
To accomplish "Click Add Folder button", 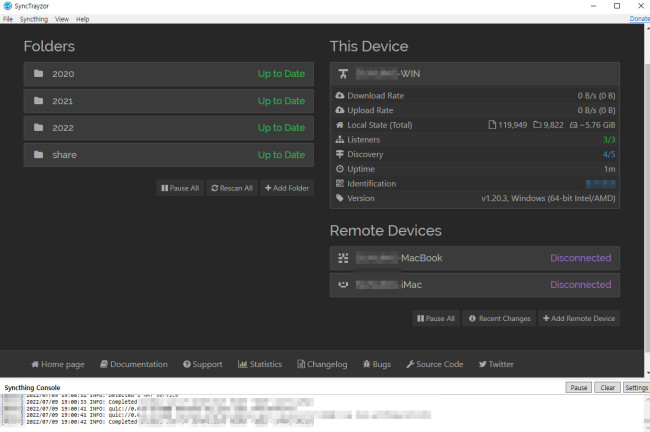I will coord(287,188).
